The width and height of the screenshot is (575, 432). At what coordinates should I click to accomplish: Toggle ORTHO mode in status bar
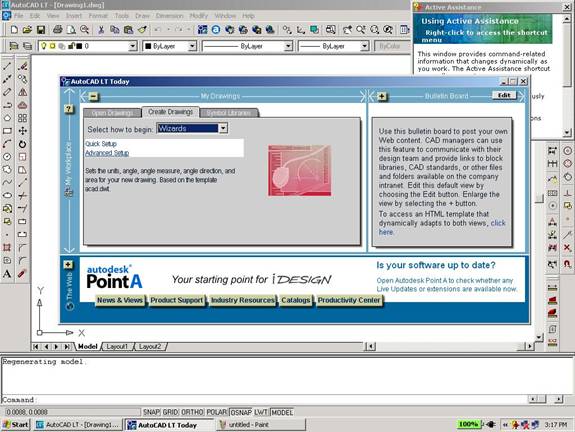[192, 412]
